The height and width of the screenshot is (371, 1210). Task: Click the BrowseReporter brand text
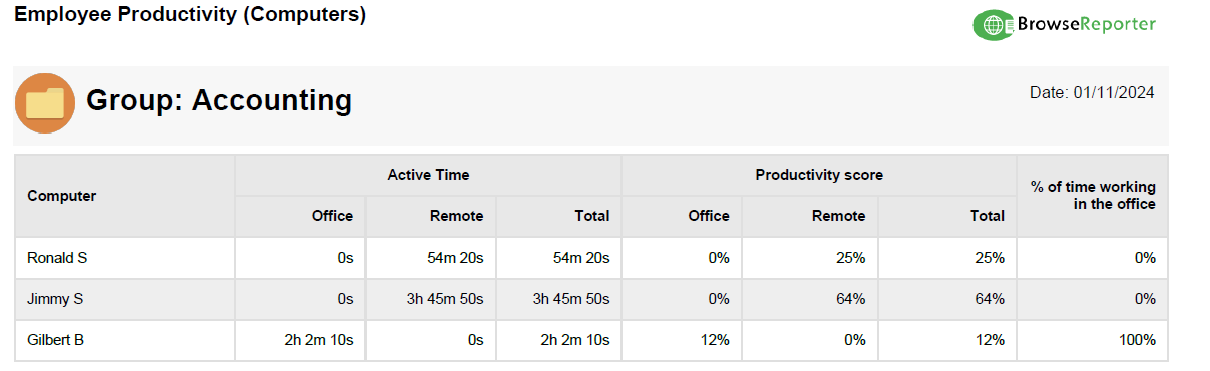(1085, 24)
